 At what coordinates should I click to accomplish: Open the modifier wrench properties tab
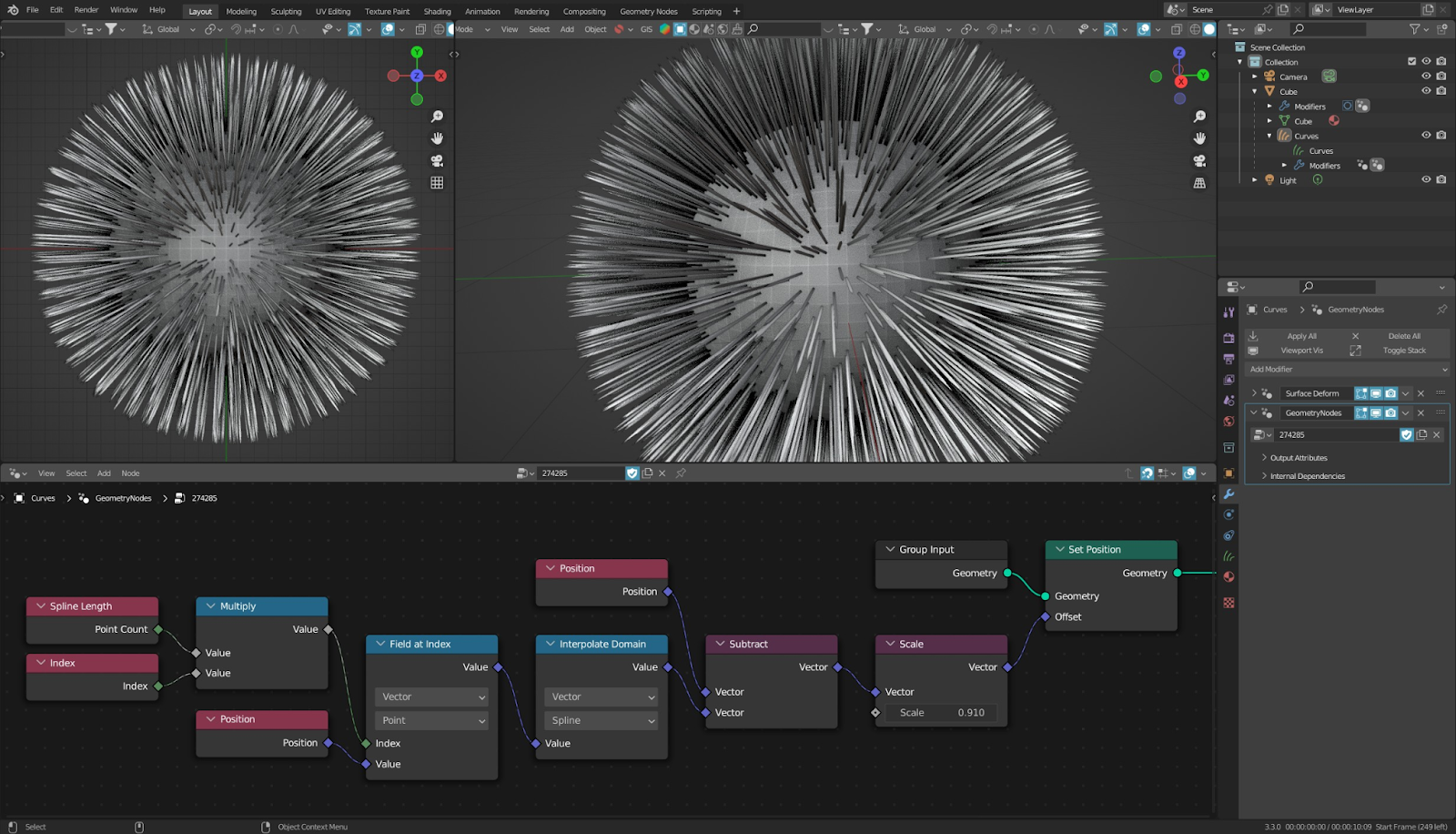(x=1228, y=493)
